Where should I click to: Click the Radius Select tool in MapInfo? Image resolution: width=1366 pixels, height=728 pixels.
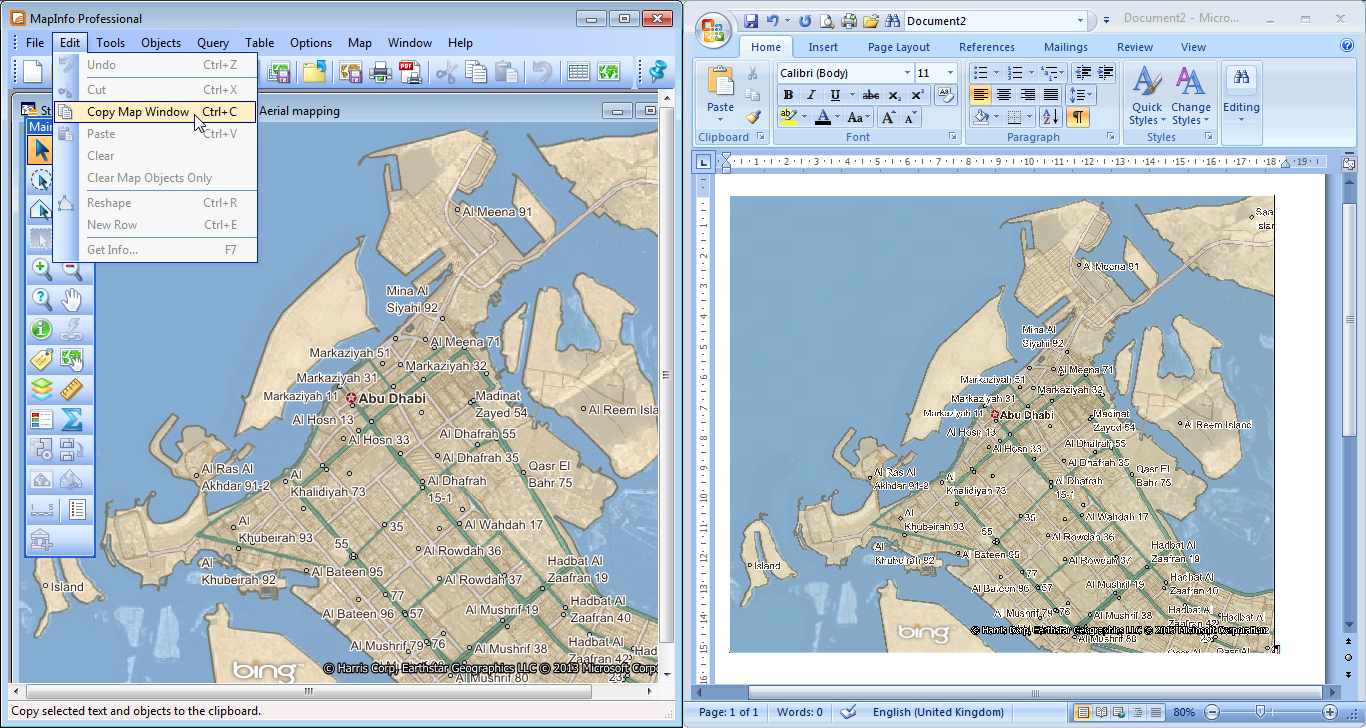coord(41,180)
